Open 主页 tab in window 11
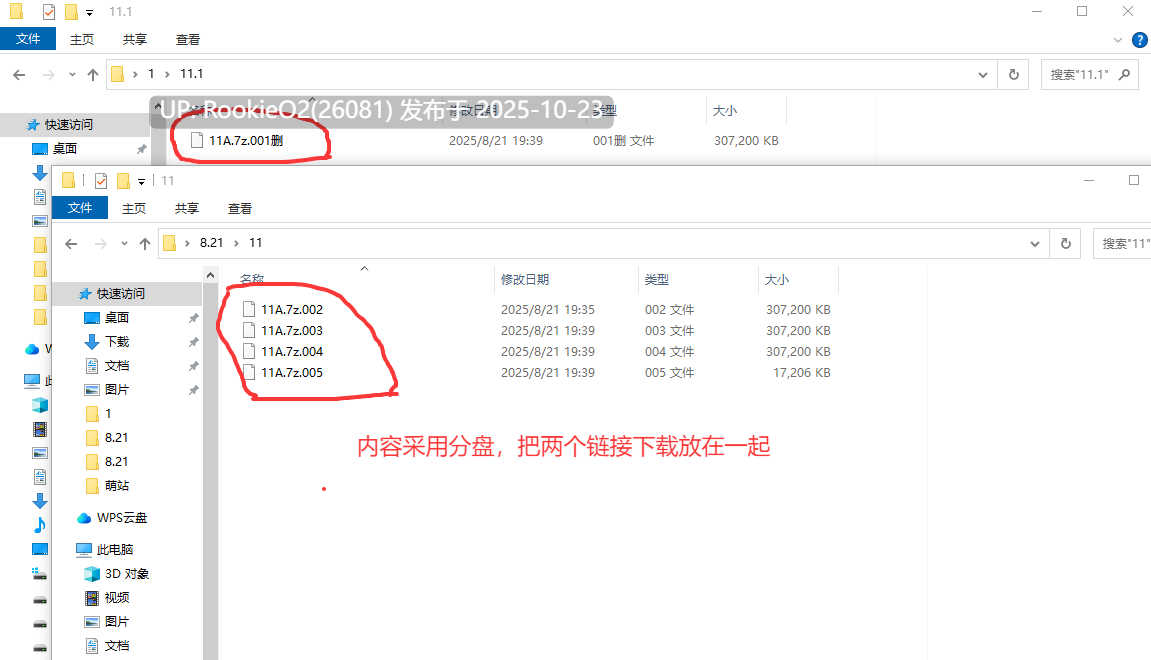 click(x=134, y=208)
